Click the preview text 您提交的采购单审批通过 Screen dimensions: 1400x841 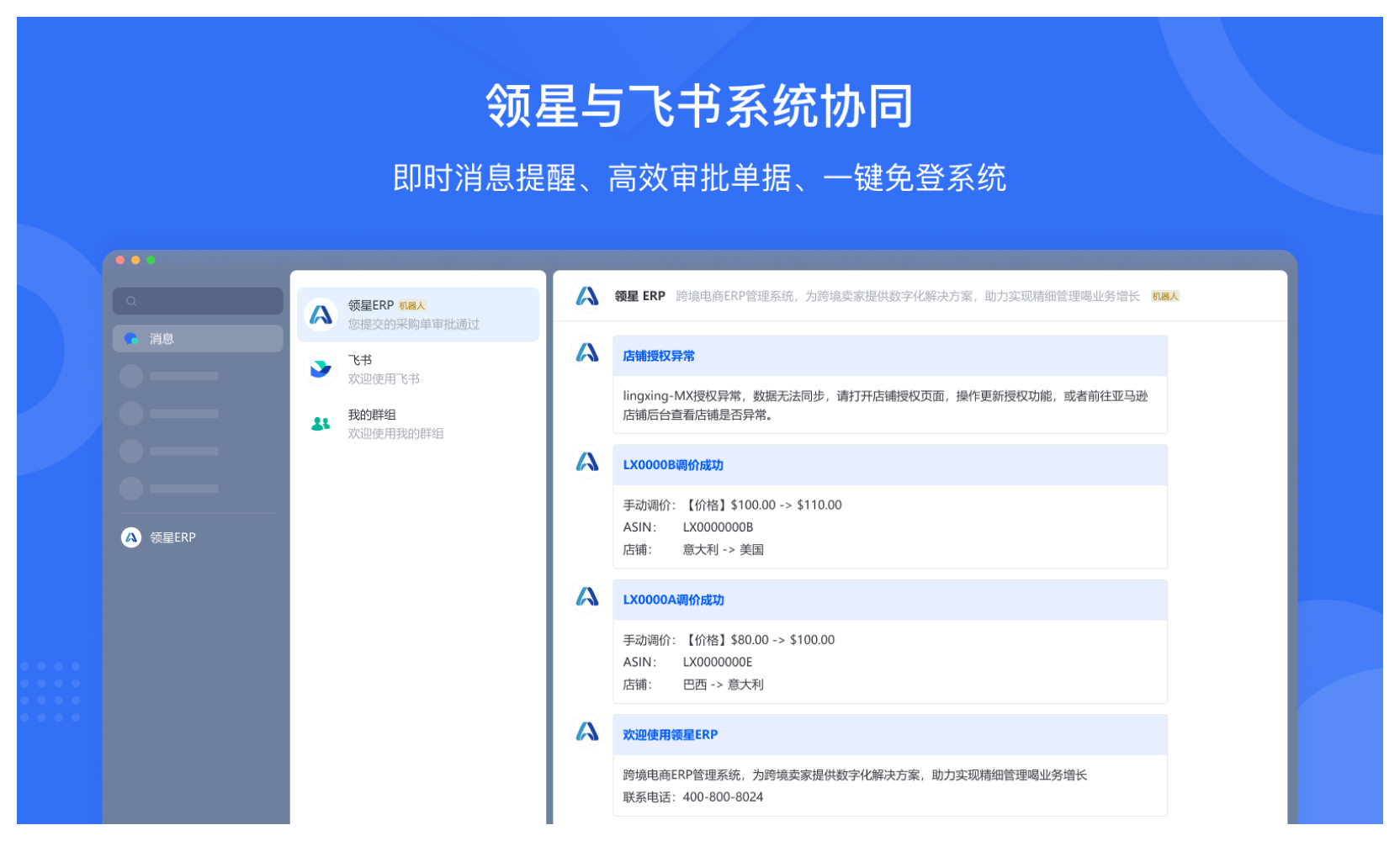pos(414,325)
